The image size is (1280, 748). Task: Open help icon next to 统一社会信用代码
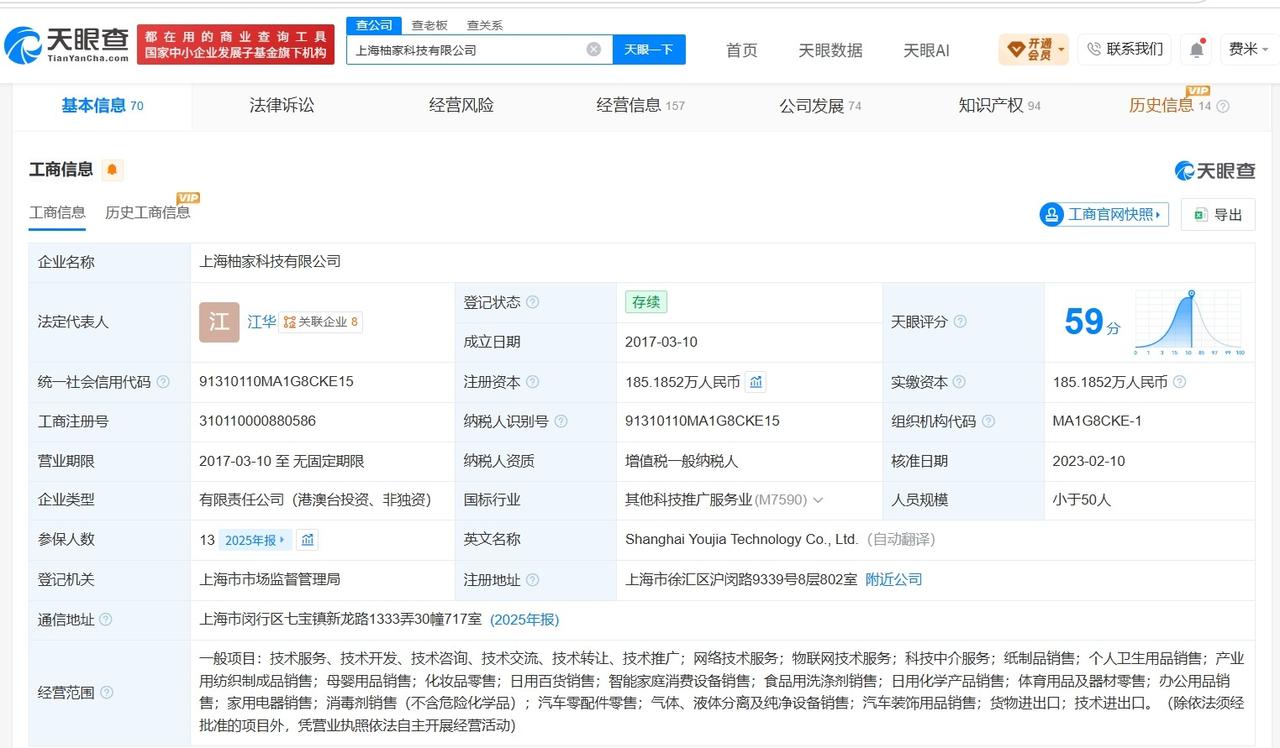[163, 382]
